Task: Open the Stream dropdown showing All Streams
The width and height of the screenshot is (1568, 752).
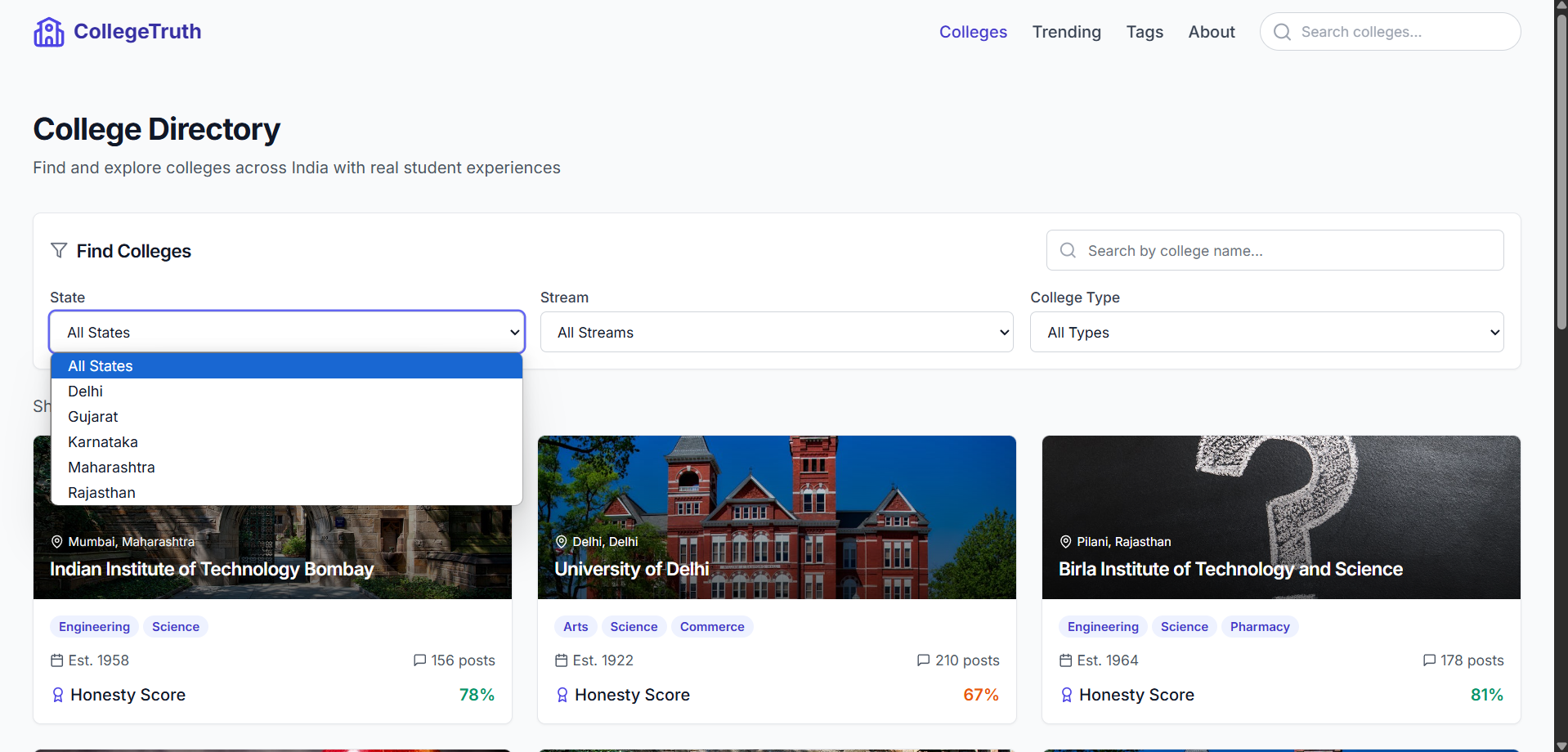Action: point(777,332)
